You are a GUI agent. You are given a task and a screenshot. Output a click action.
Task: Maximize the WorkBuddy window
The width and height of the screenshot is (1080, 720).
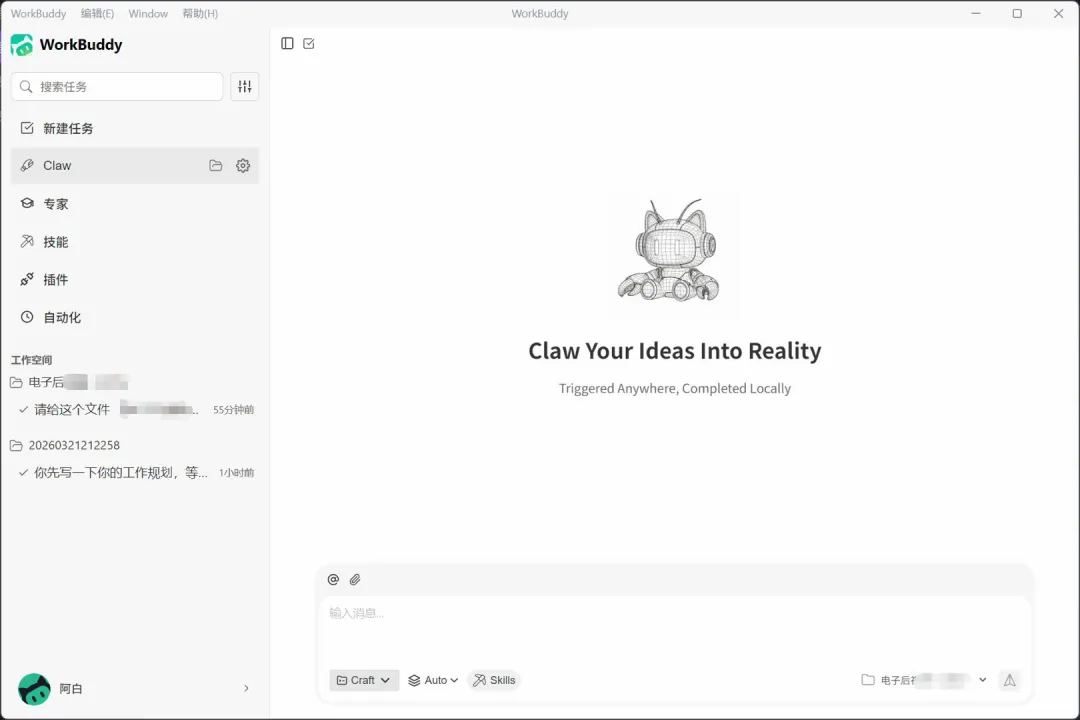pos(1017,14)
